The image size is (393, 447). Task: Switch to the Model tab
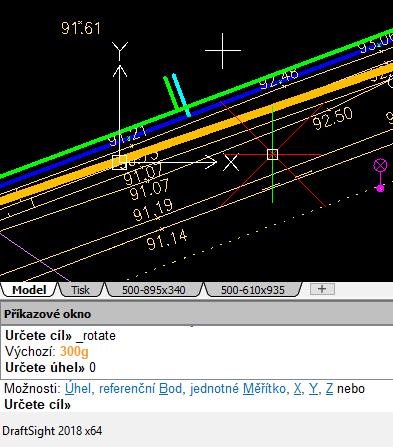tap(29, 289)
